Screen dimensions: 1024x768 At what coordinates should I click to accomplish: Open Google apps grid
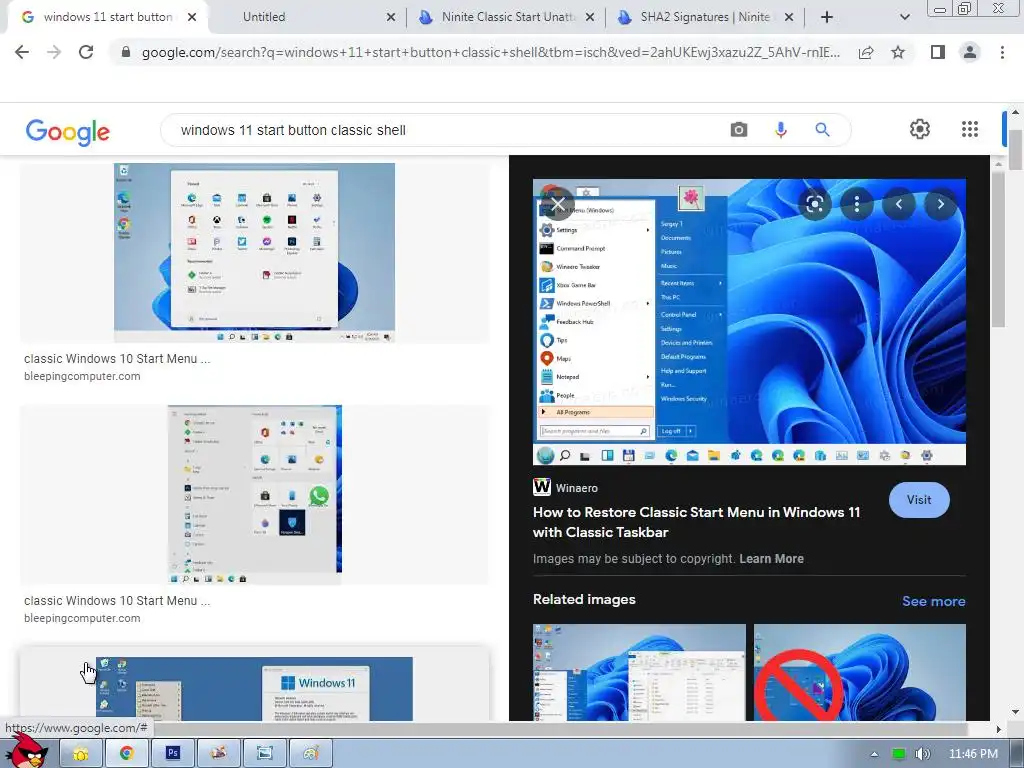coord(970,129)
